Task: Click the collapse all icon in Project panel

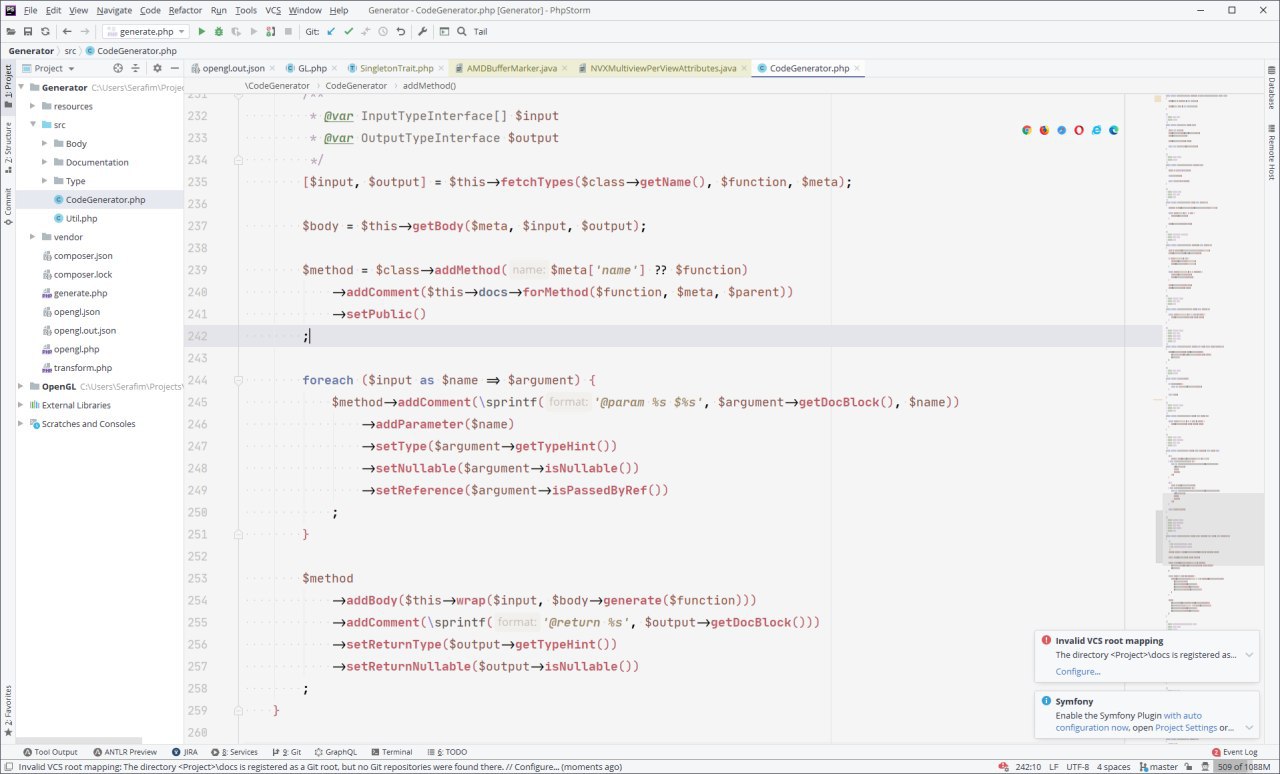Action: pos(135,68)
